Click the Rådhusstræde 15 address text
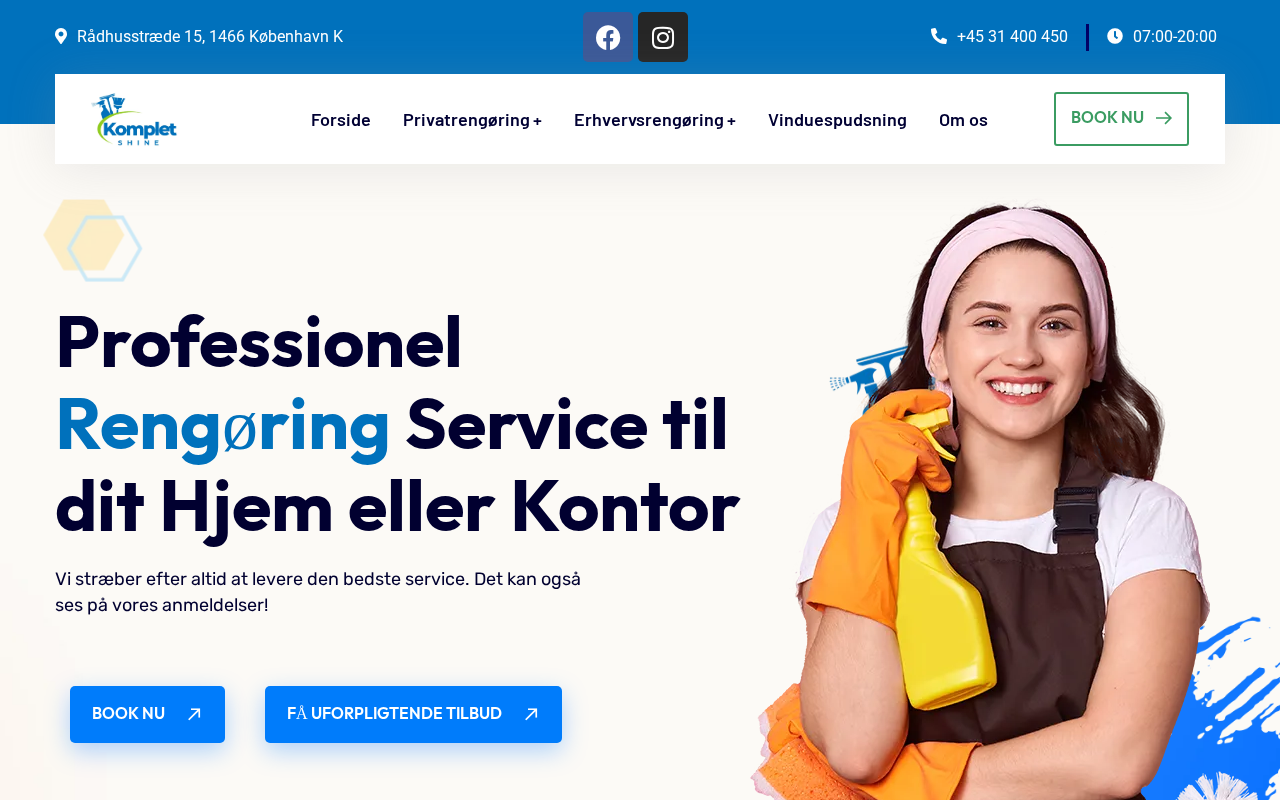Screen dimensions: 1280x800 [x=210, y=37]
